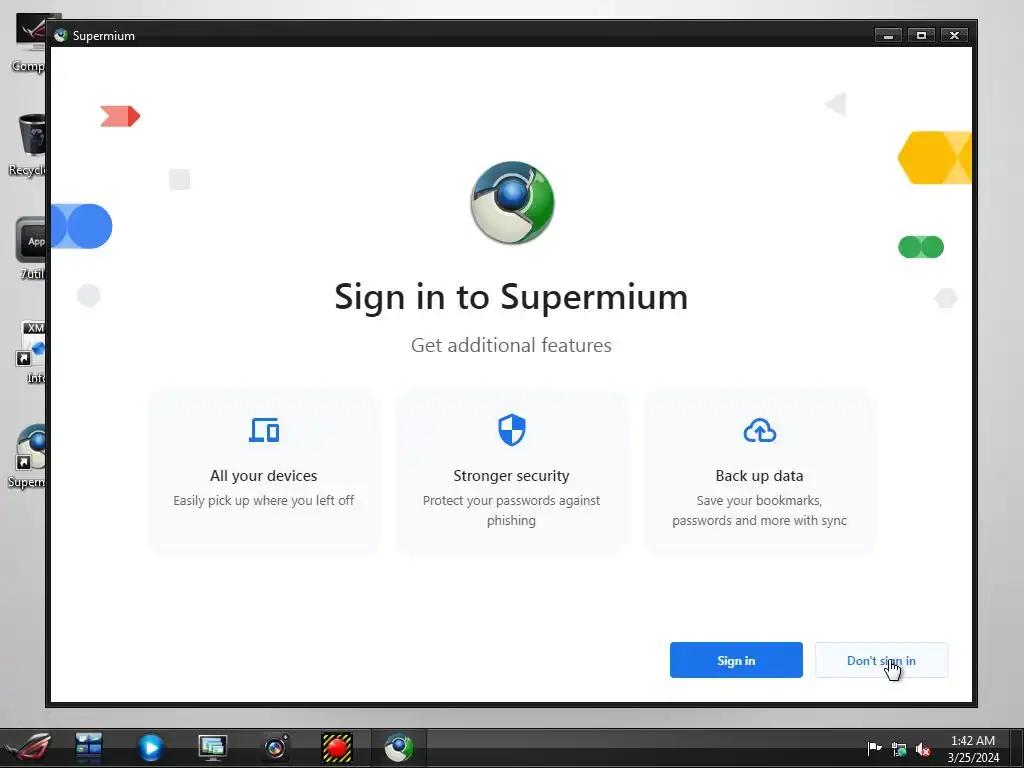Click Save your bookmarks, passwords text
The height and width of the screenshot is (768, 1024).
point(760,510)
